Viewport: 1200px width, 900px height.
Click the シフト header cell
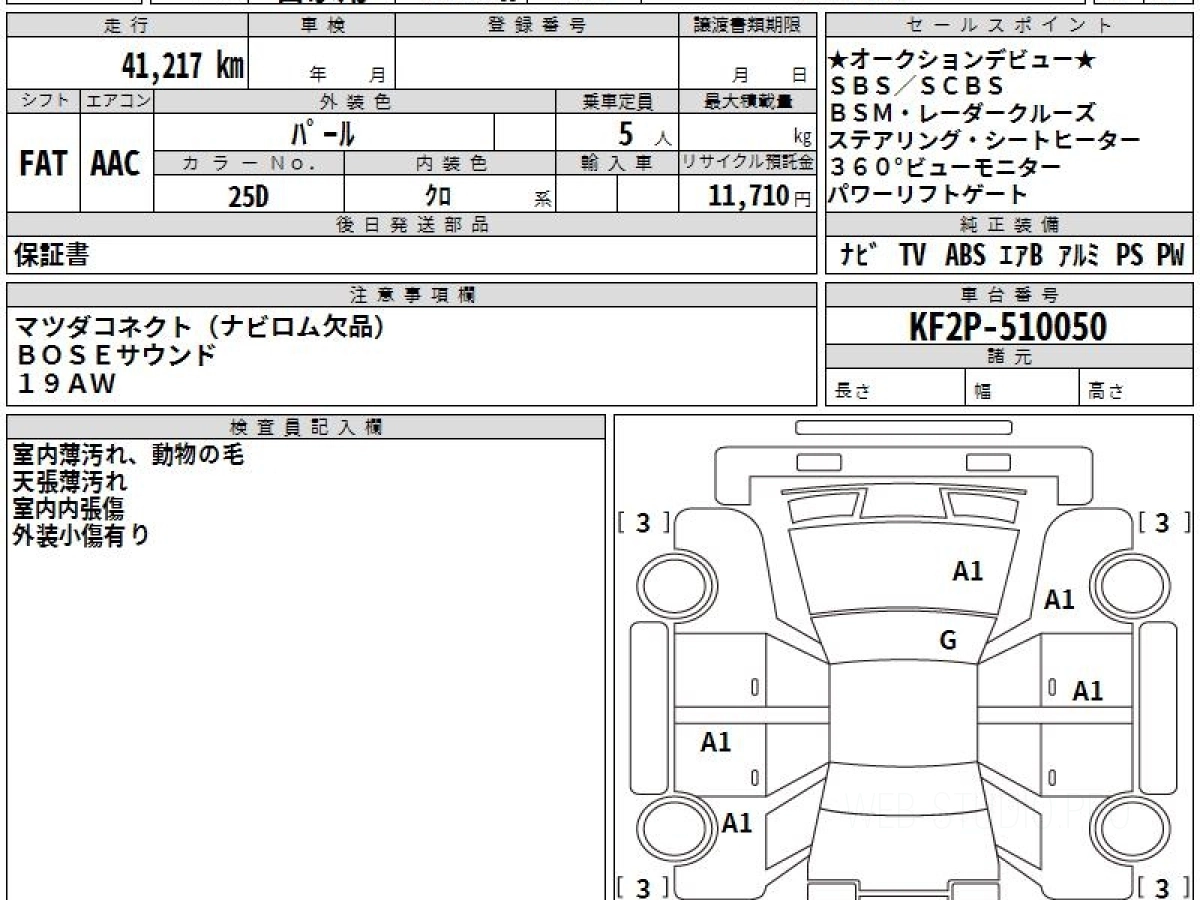point(43,101)
